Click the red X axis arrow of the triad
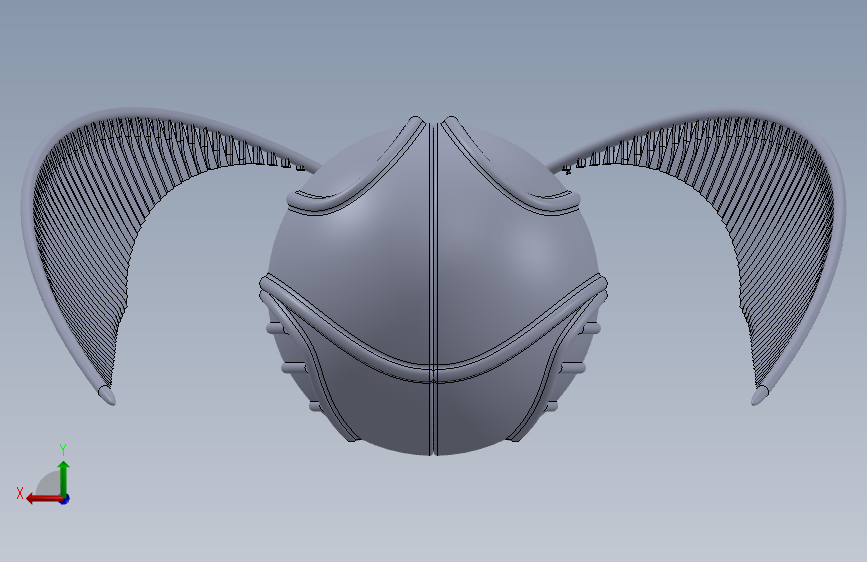This screenshot has width=867, height=562. [x=44, y=499]
